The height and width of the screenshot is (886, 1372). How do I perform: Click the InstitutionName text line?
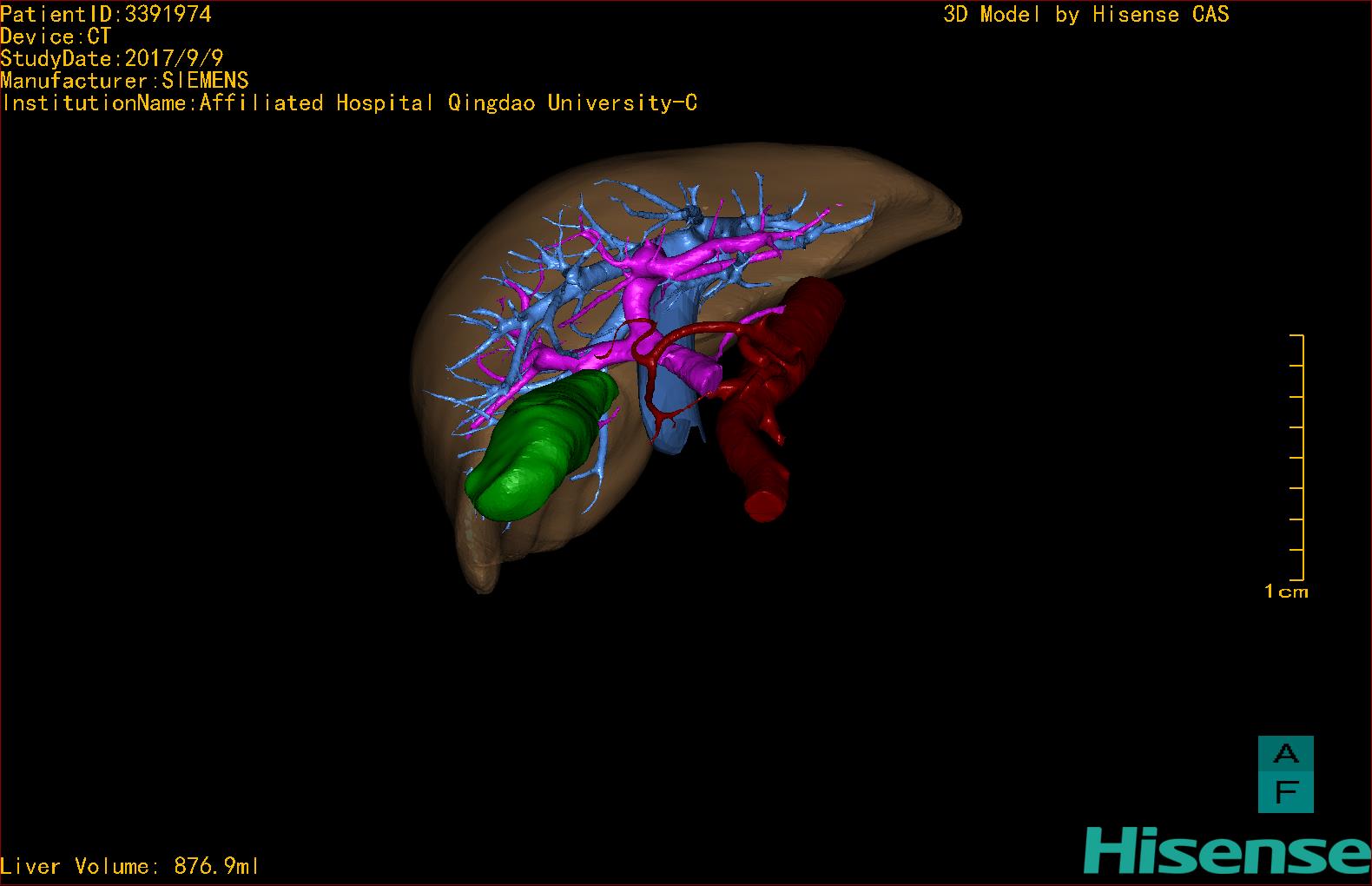pos(349,102)
